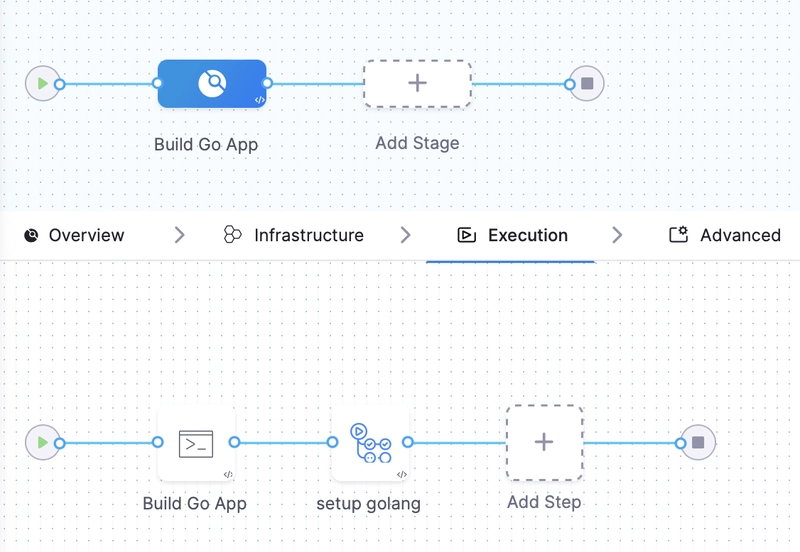Select the Build Go App stage node
800x552 pixels.
pos(211,84)
